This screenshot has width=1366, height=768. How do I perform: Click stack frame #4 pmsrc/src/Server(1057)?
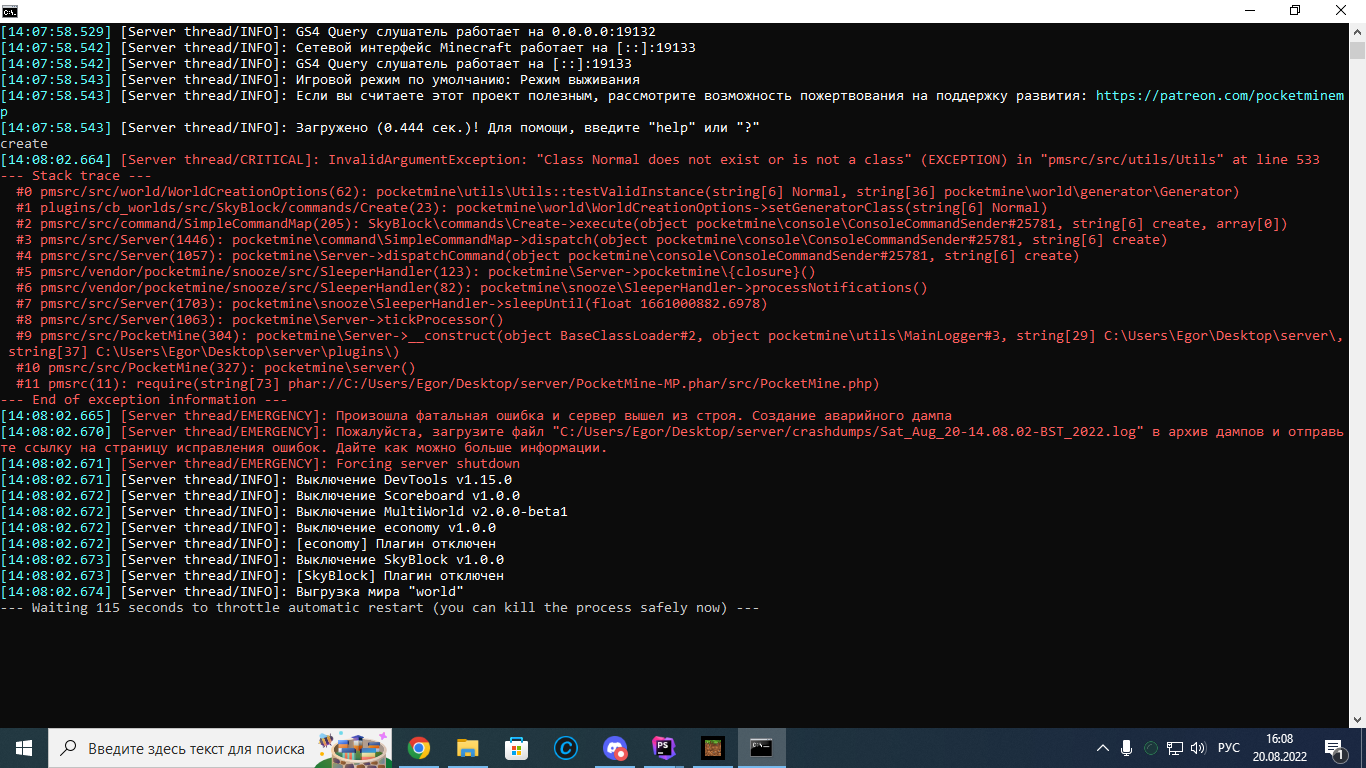point(547,256)
